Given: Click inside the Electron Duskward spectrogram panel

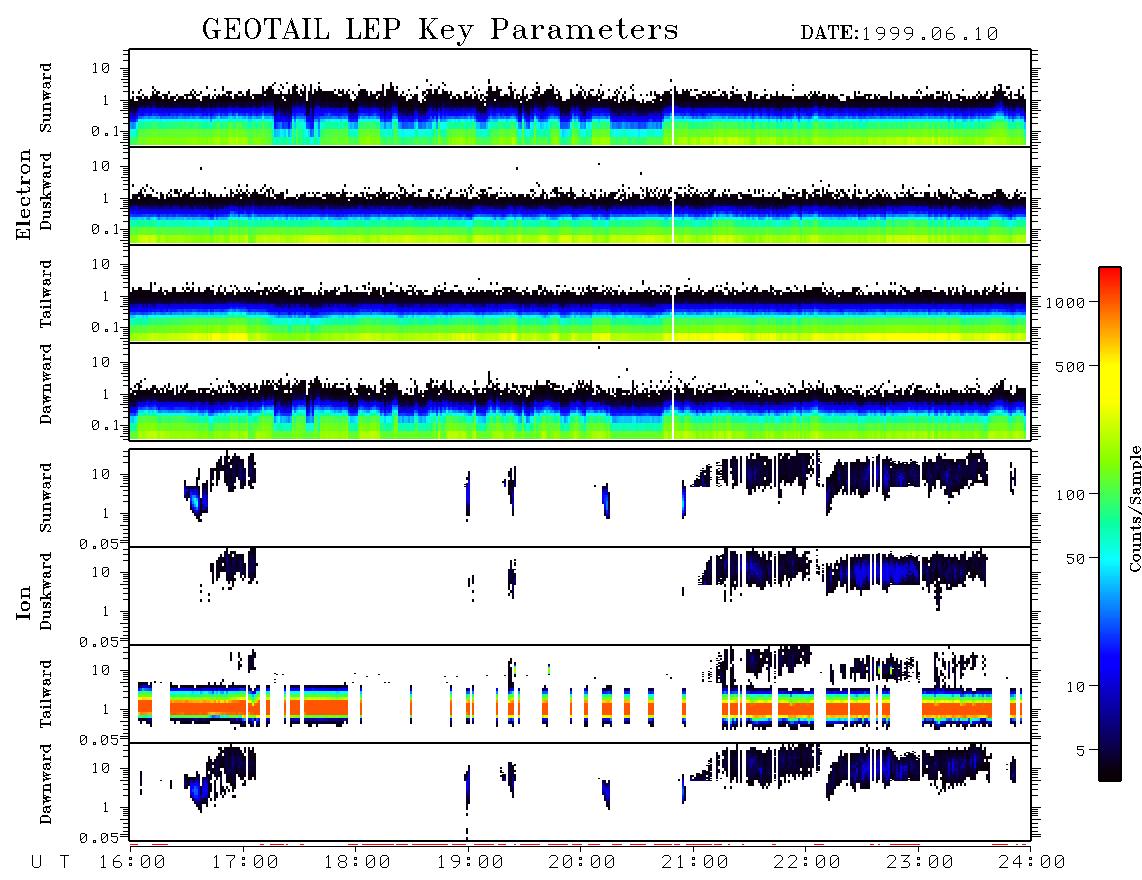Looking at the screenshot, I should click(580, 195).
